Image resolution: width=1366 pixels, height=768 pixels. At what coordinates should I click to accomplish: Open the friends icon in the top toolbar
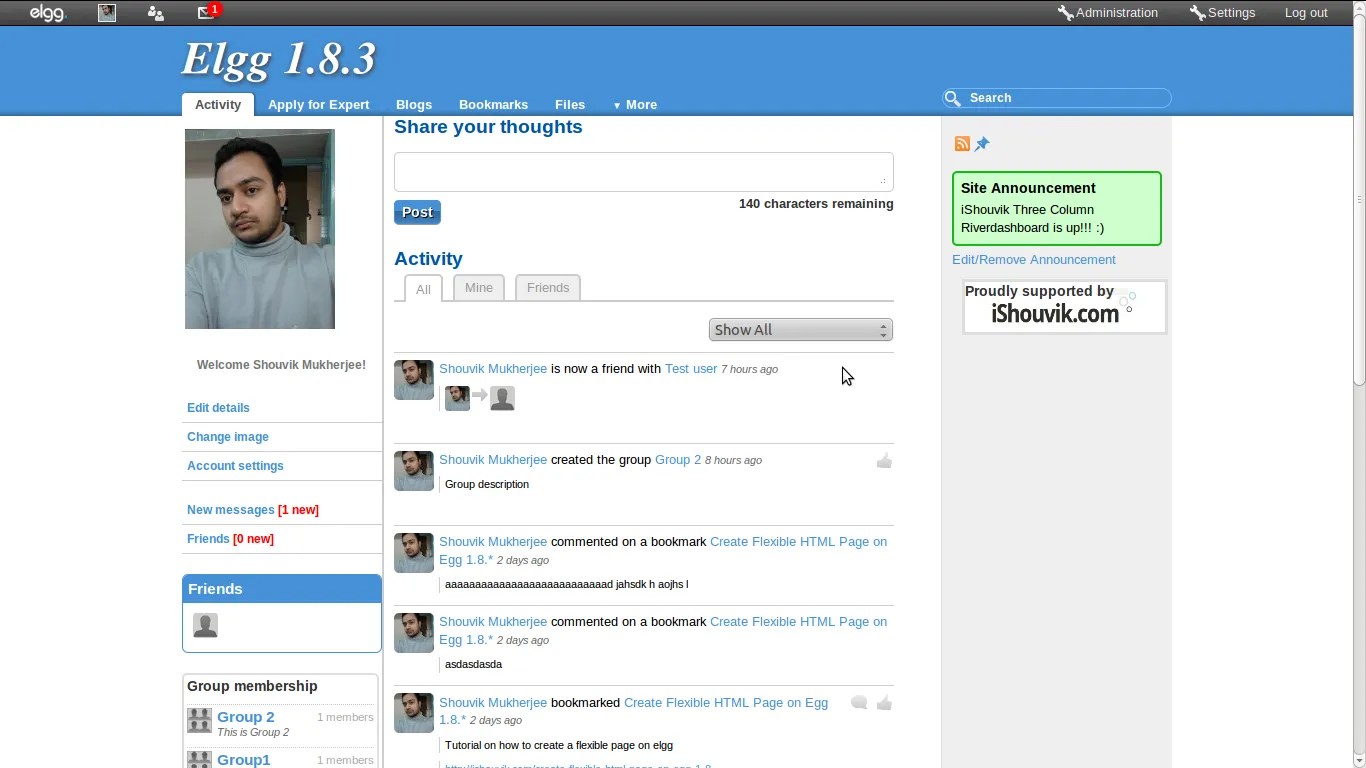click(155, 13)
